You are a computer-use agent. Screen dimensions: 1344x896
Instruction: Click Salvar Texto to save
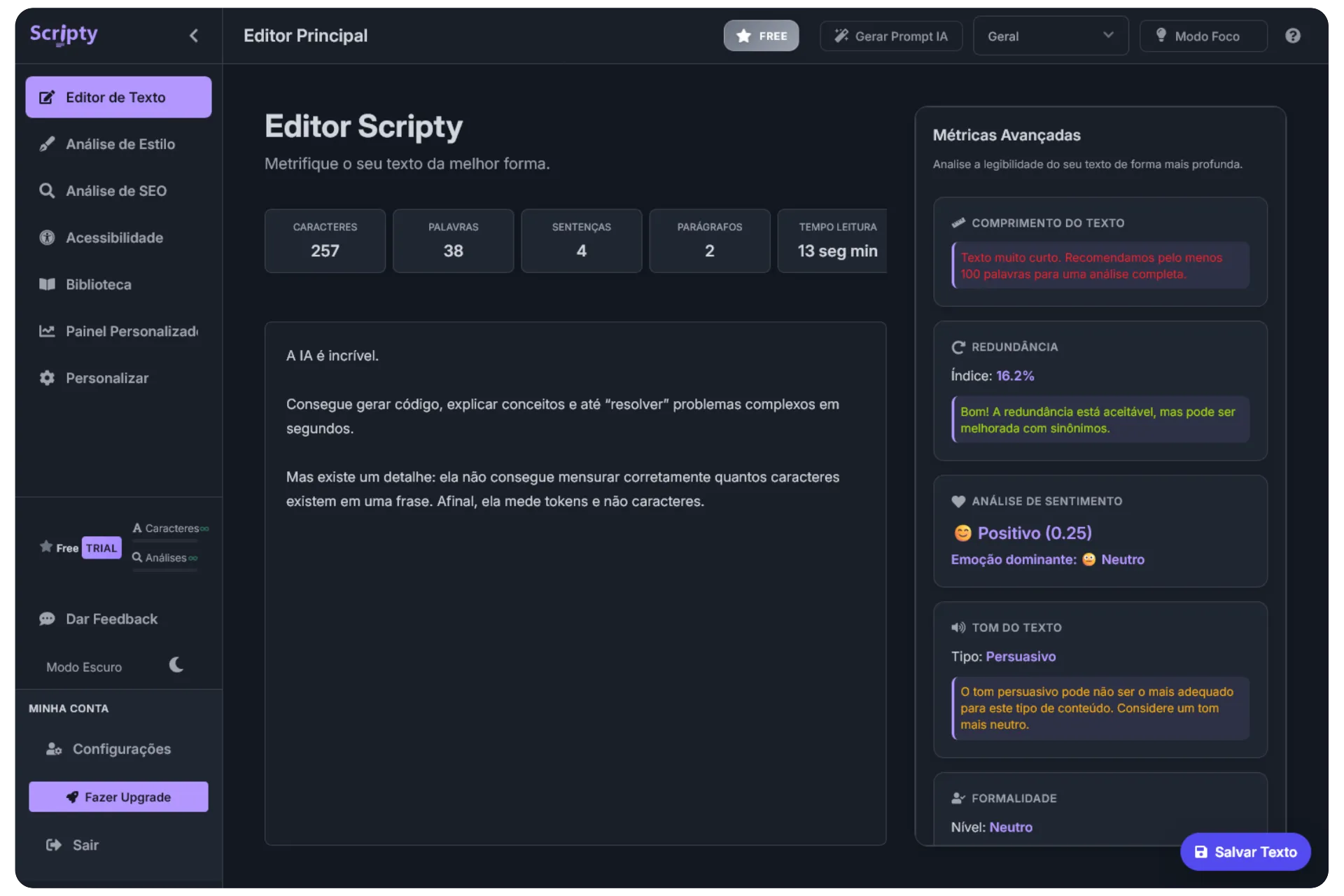point(1245,852)
